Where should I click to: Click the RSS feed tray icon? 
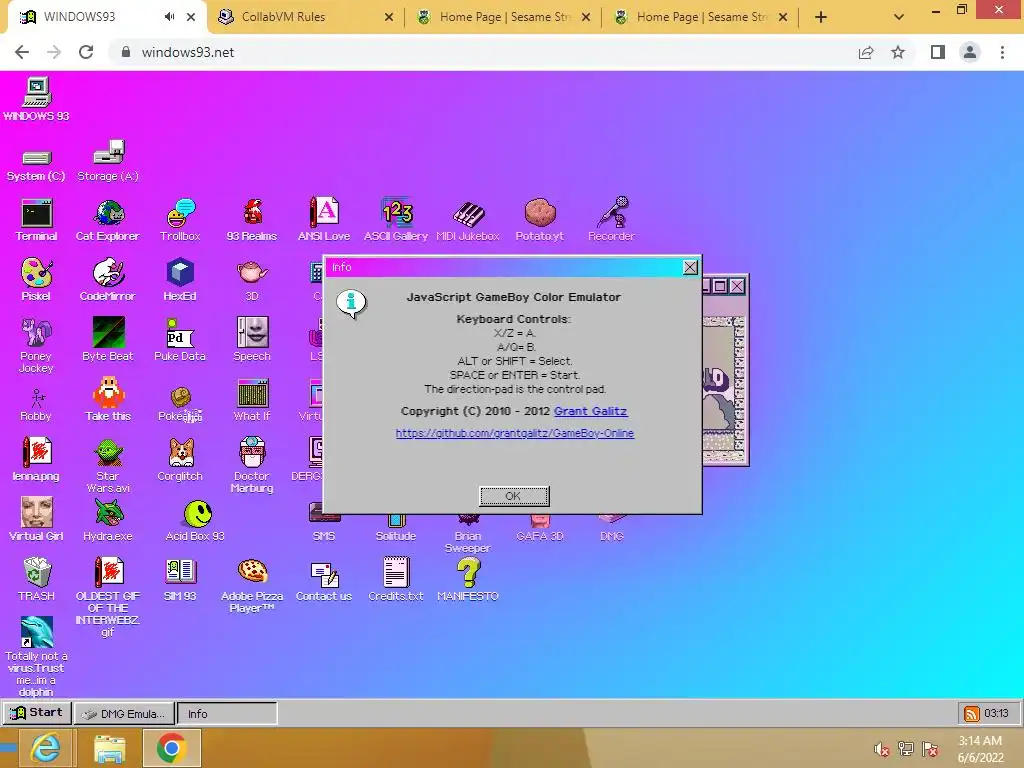pos(971,714)
